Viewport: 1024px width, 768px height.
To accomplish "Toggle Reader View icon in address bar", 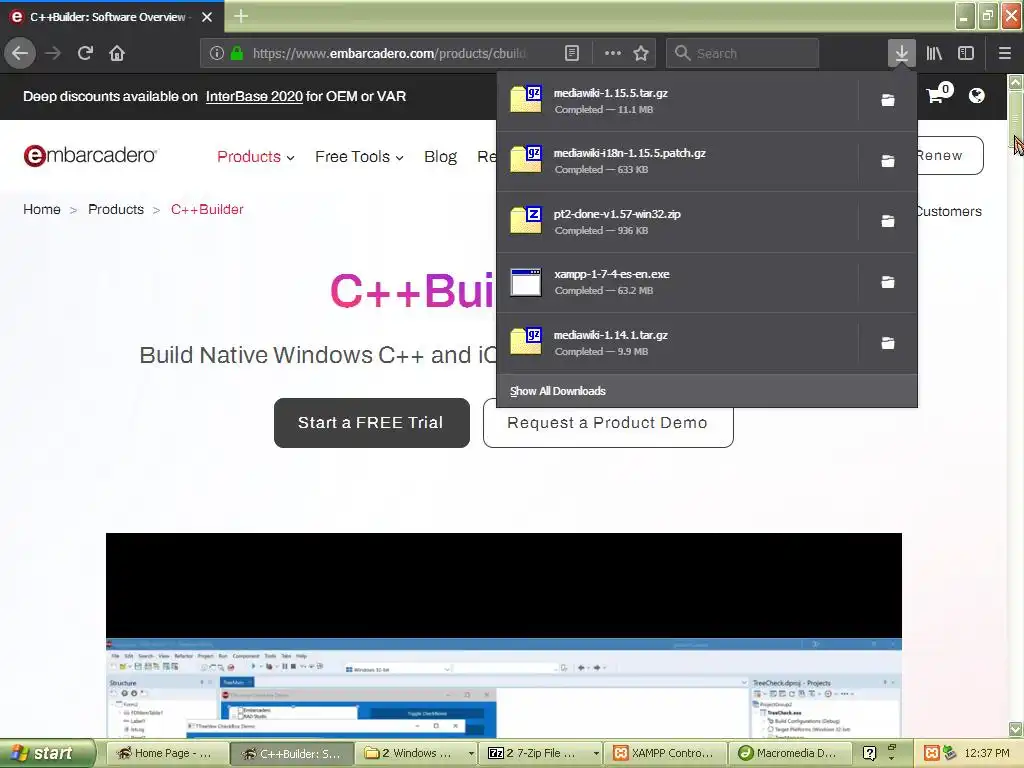I will (571, 53).
